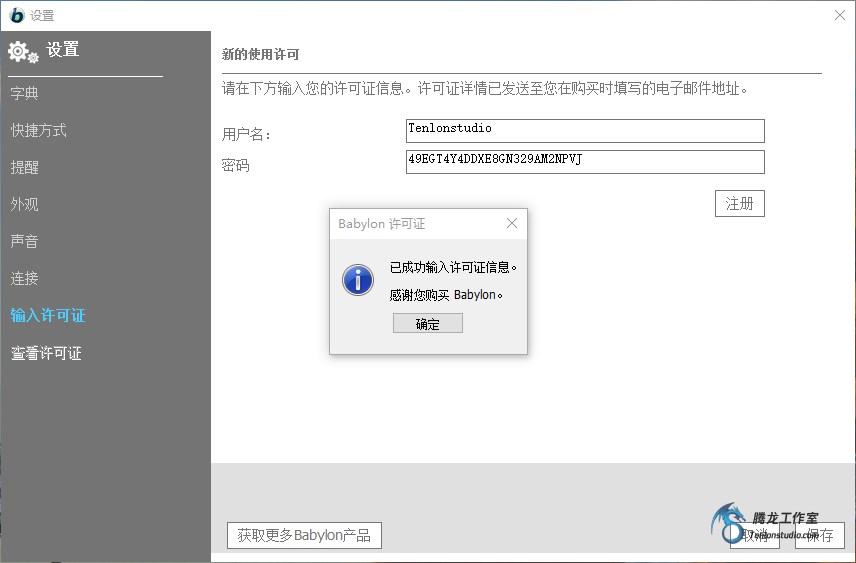Click the text 感谢您购买 Babylon
Screen dimensions: 856x563
coord(446,295)
